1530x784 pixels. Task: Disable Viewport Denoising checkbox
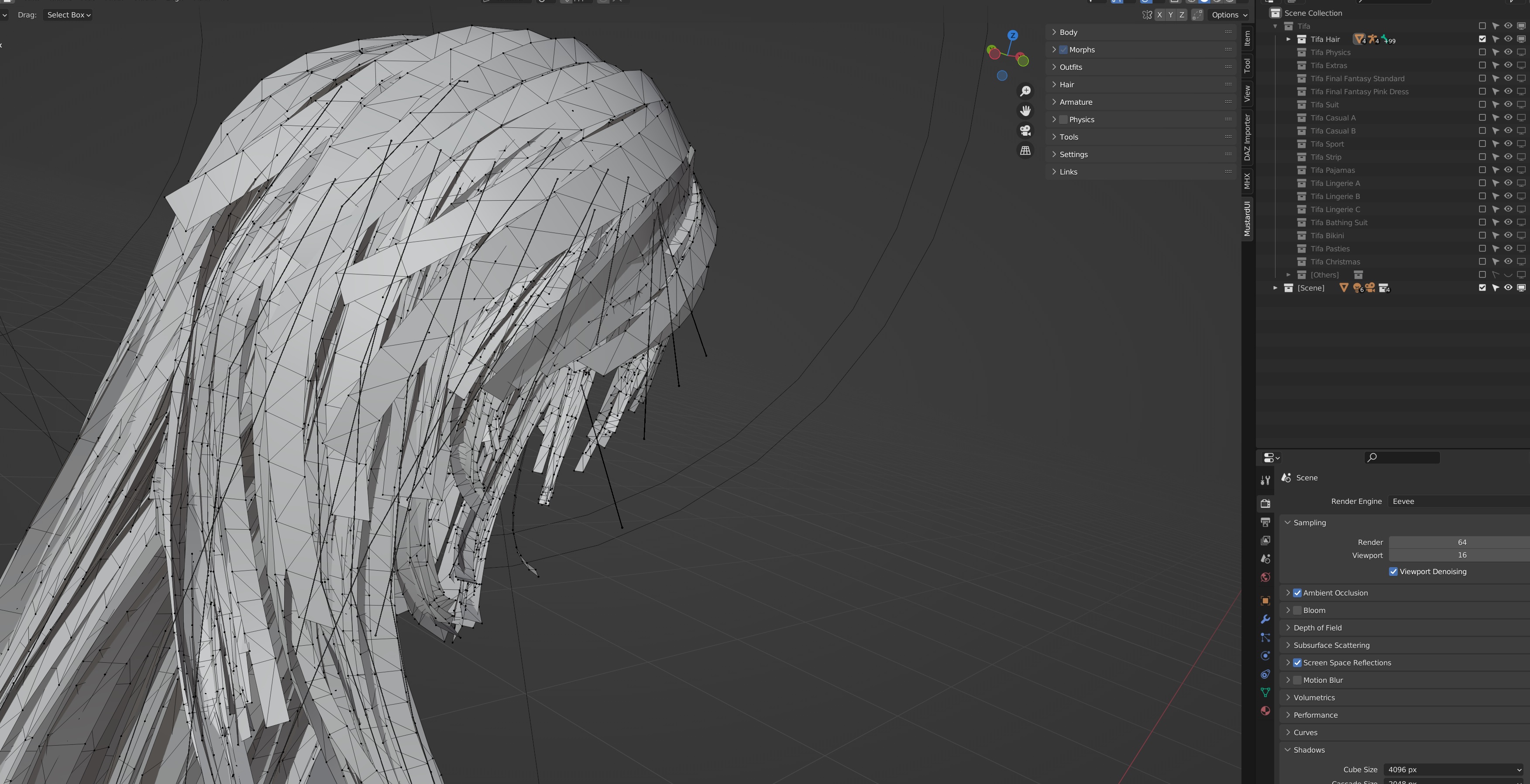(1393, 572)
